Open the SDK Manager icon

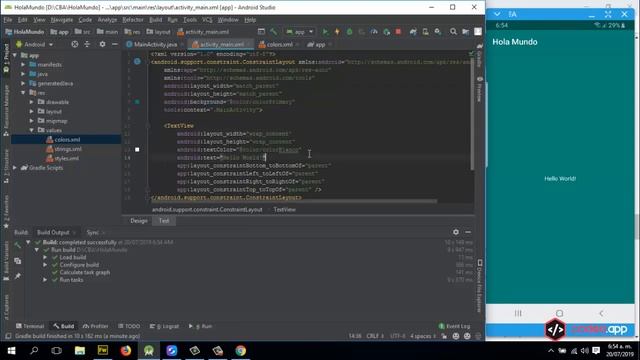(x=438, y=32)
